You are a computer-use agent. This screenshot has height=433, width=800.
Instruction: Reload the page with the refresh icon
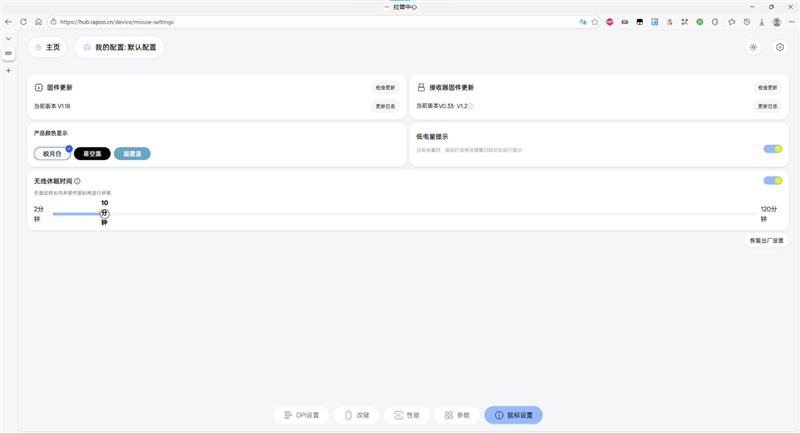pos(23,22)
